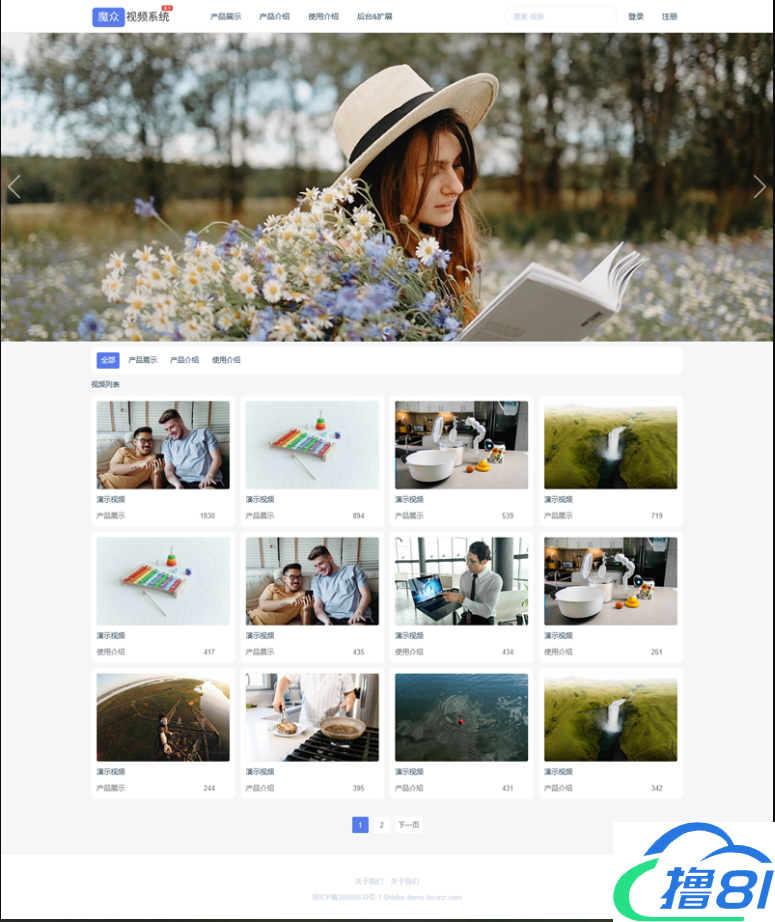Focus the video search box
Image resolution: width=775 pixels, height=922 pixels.
click(560, 17)
